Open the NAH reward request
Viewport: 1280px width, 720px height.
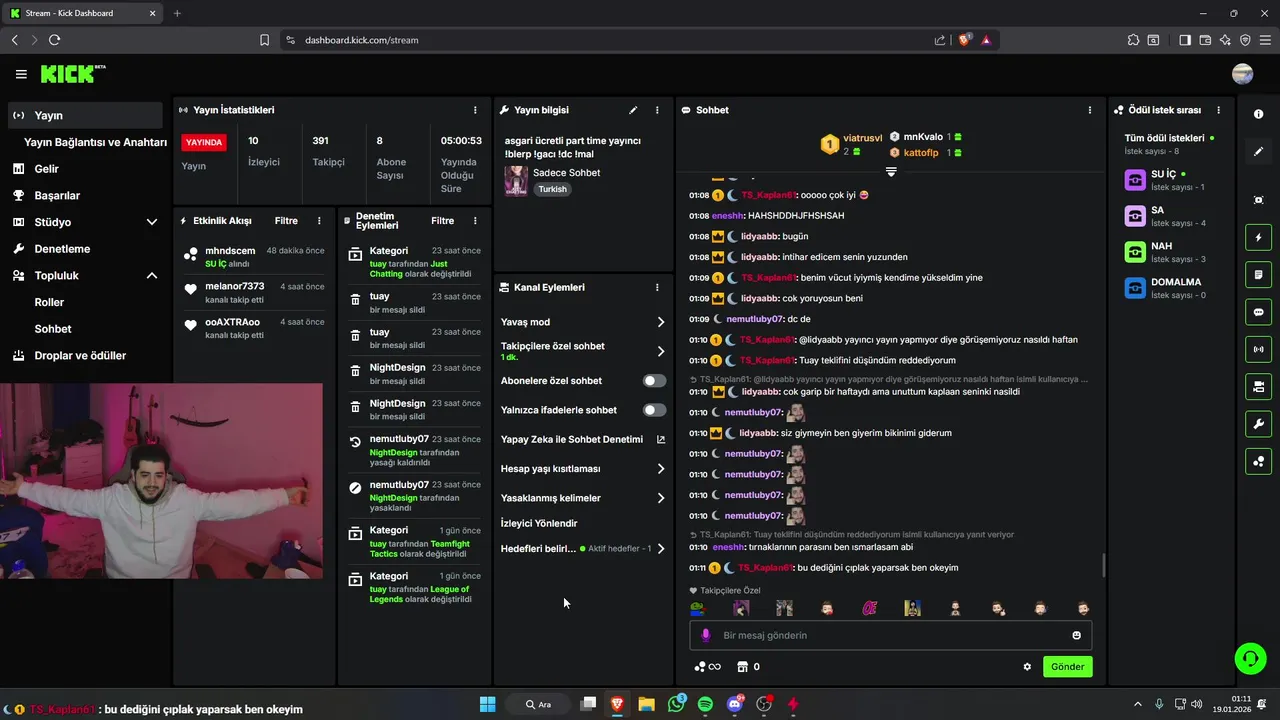(x=1172, y=252)
